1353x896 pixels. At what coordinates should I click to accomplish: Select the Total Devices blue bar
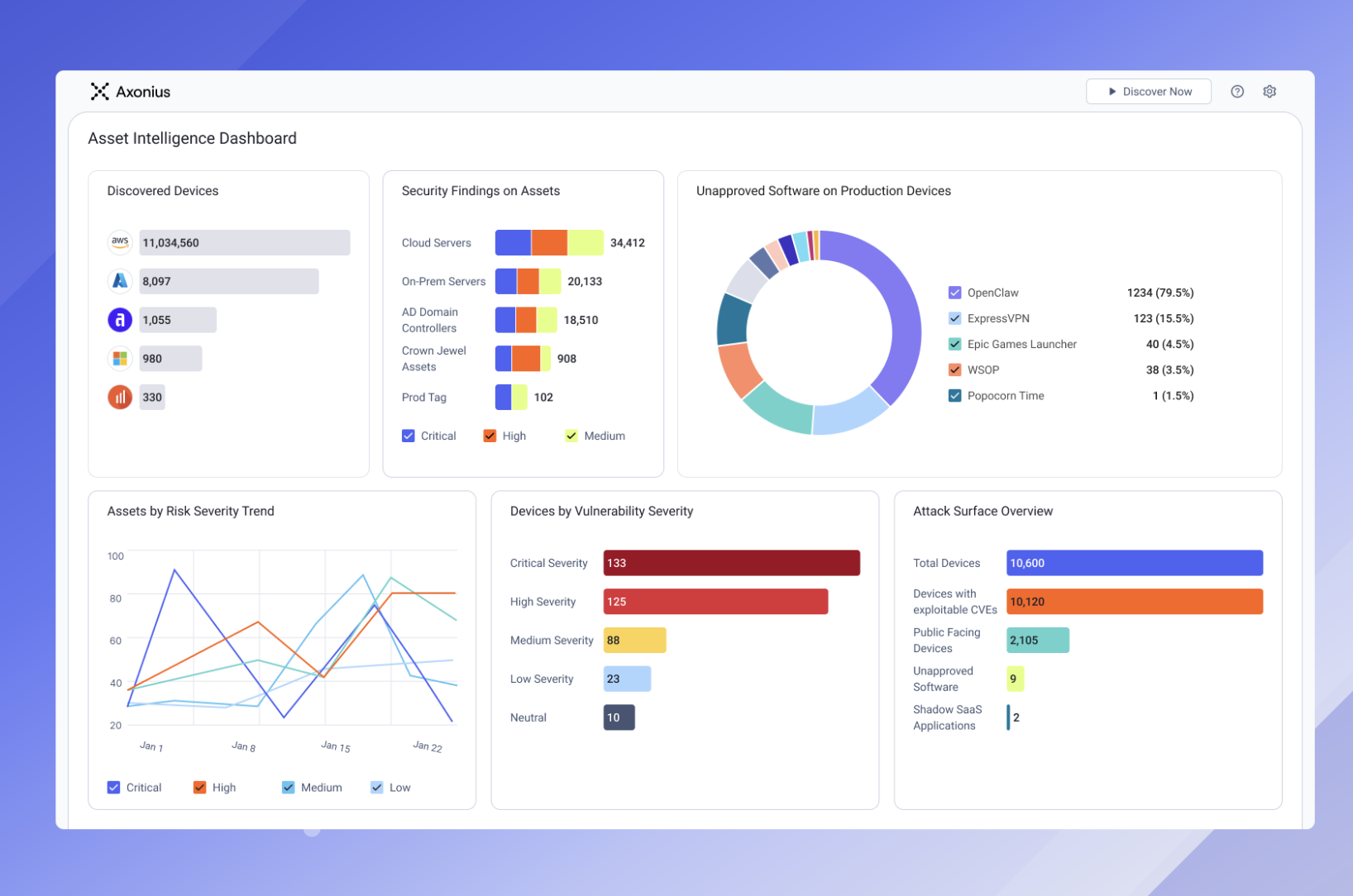(1135, 563)
